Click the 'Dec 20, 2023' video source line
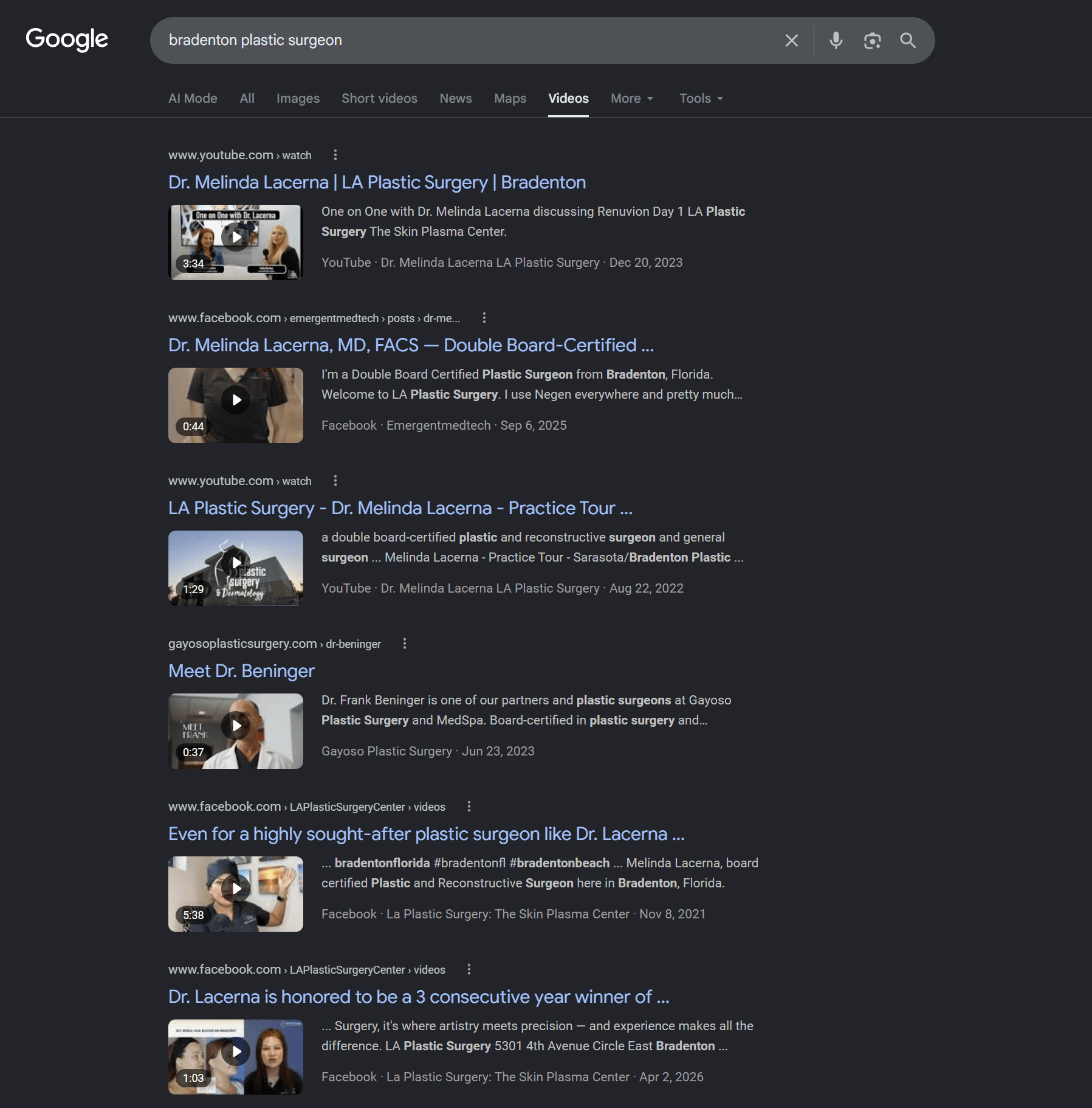The image size is (1092, 1108). coord(502,263)
